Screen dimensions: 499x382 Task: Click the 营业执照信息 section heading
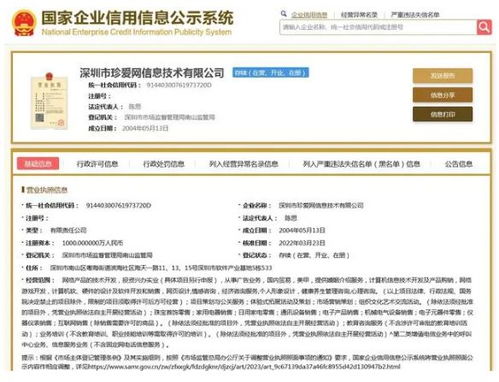coord(47,190)
